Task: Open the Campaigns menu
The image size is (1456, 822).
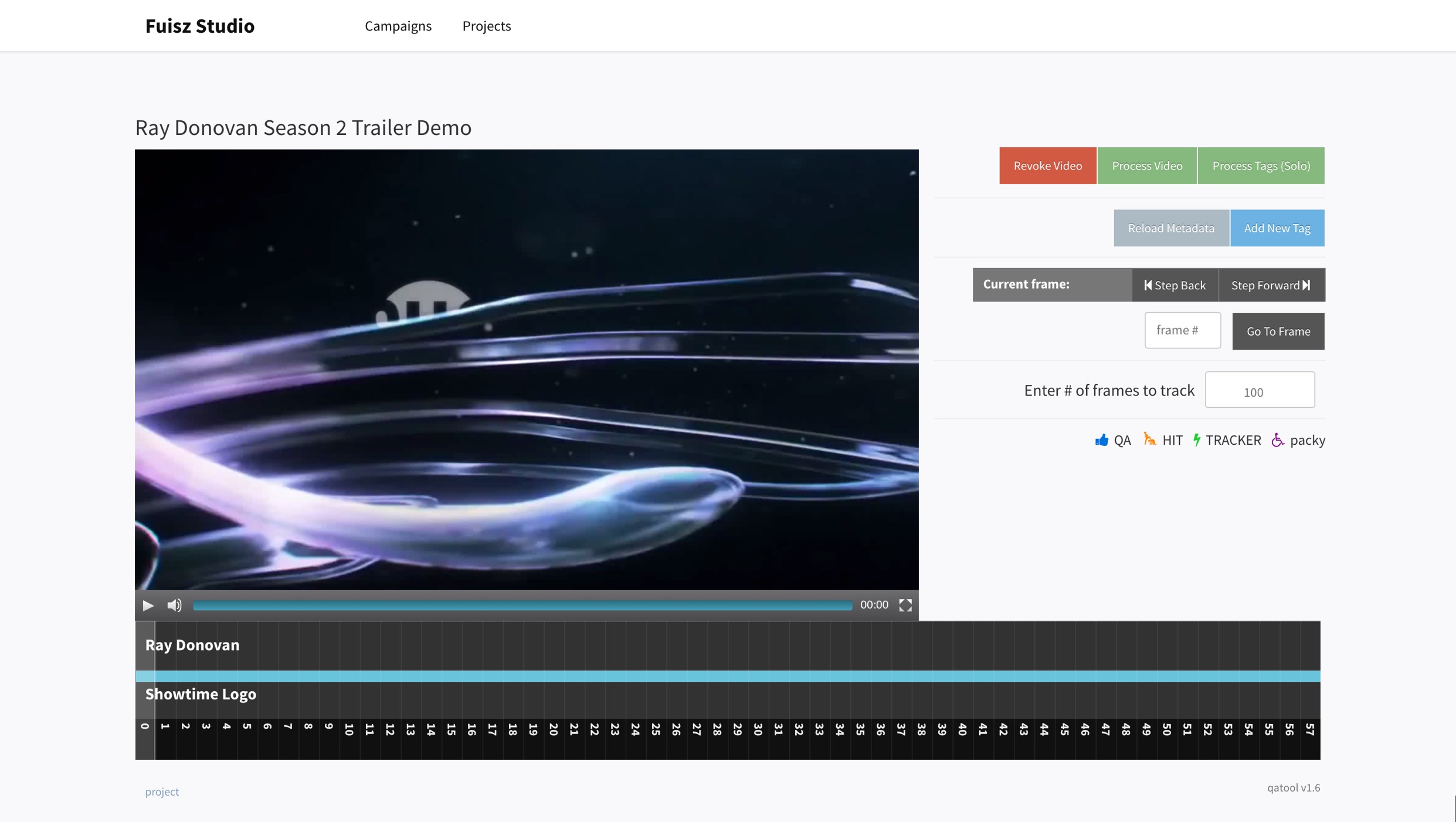Action: [x=398, y=26]
